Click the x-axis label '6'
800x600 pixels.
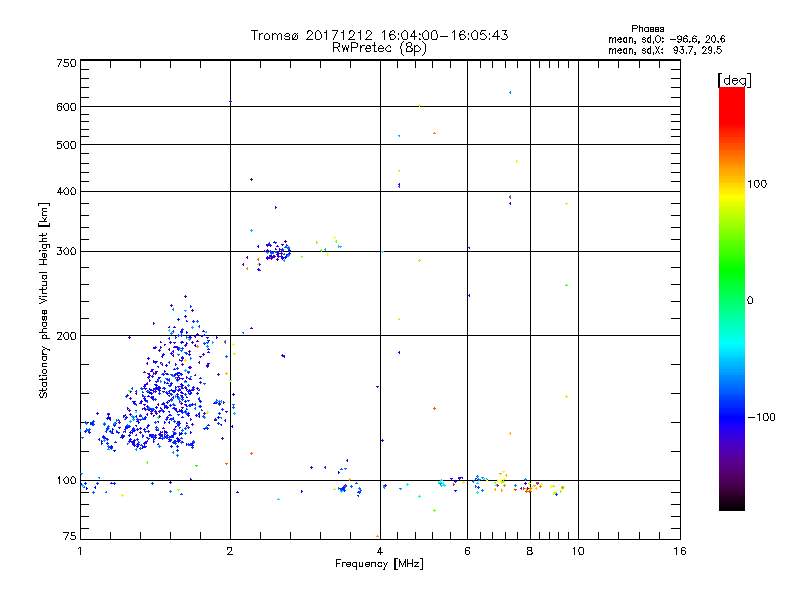coord(467,551)
